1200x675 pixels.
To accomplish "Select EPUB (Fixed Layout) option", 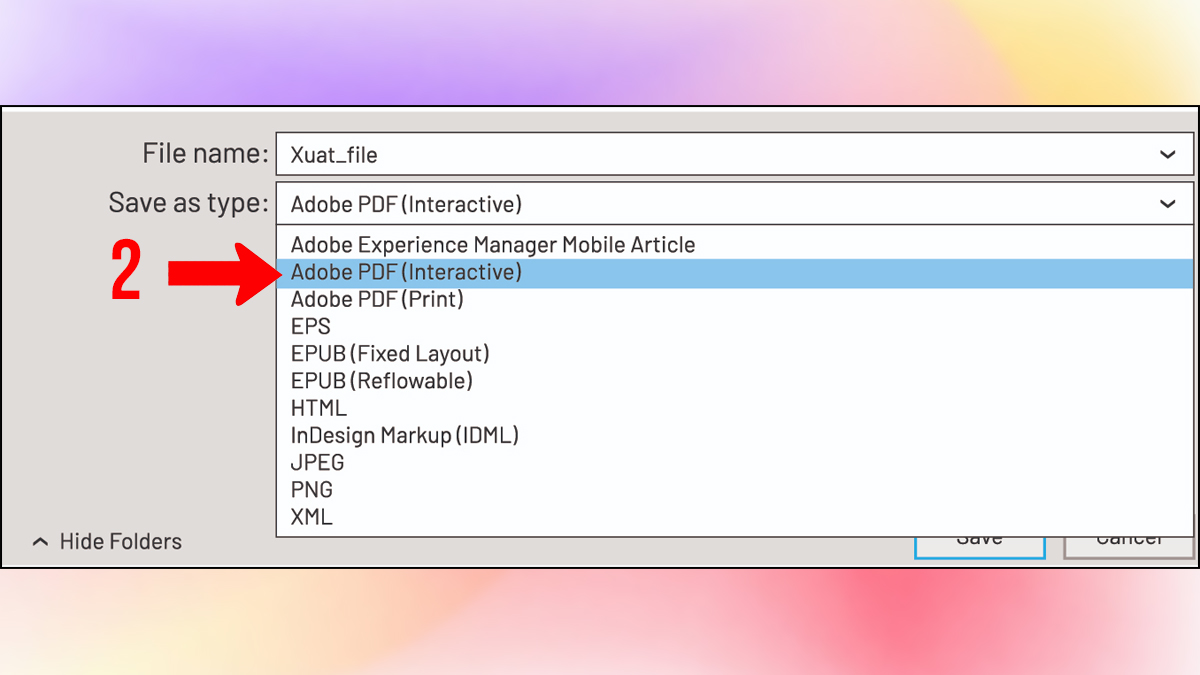I will tap(734, 353).
